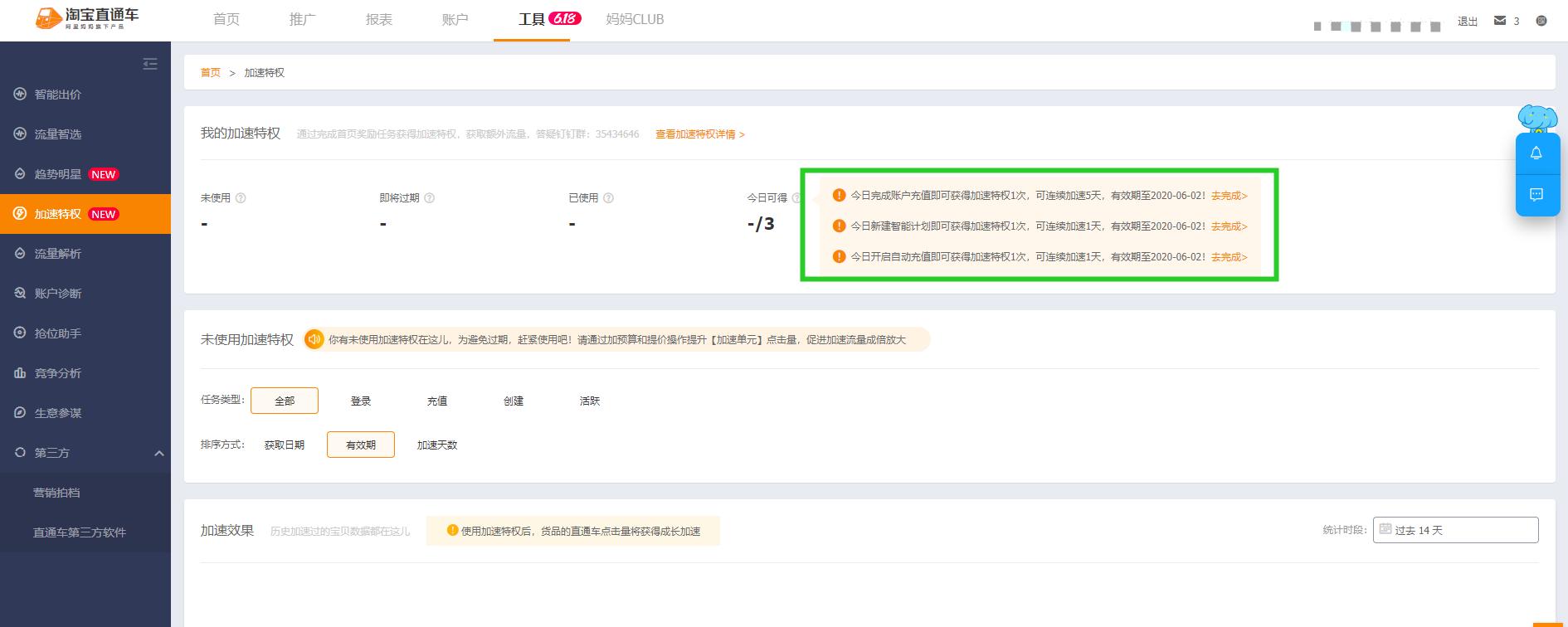Click the 加速特权 lightning icon
Image resolution: width=1568 pixels, height=627 pixels.
[x=20, y=214]
